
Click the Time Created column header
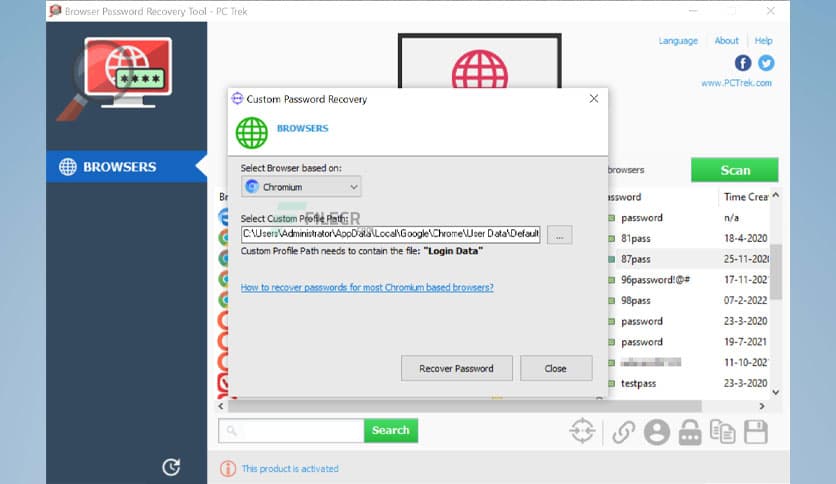coord(745,197)
